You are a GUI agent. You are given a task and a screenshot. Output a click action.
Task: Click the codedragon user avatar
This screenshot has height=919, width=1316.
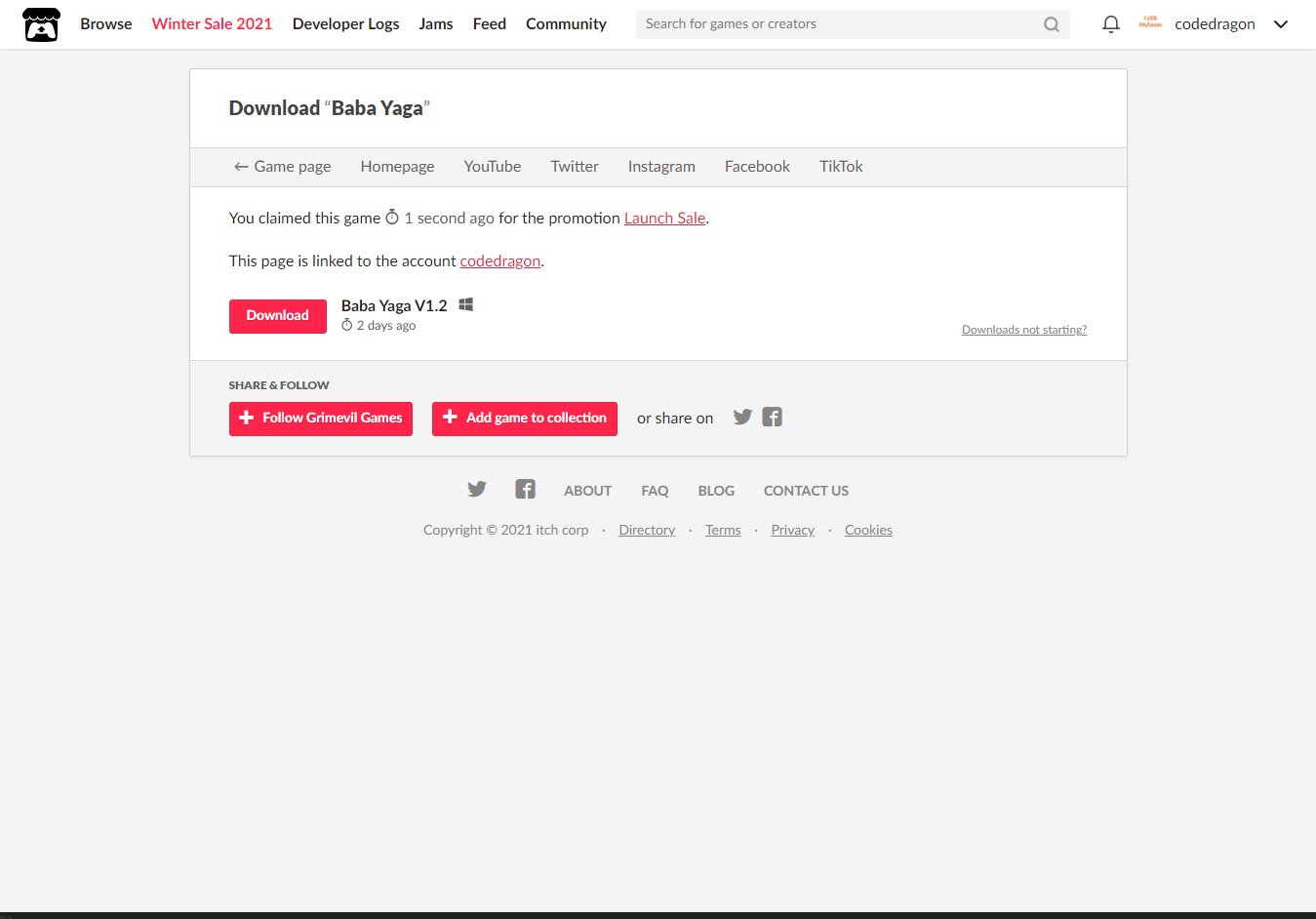pos(1150,22)
